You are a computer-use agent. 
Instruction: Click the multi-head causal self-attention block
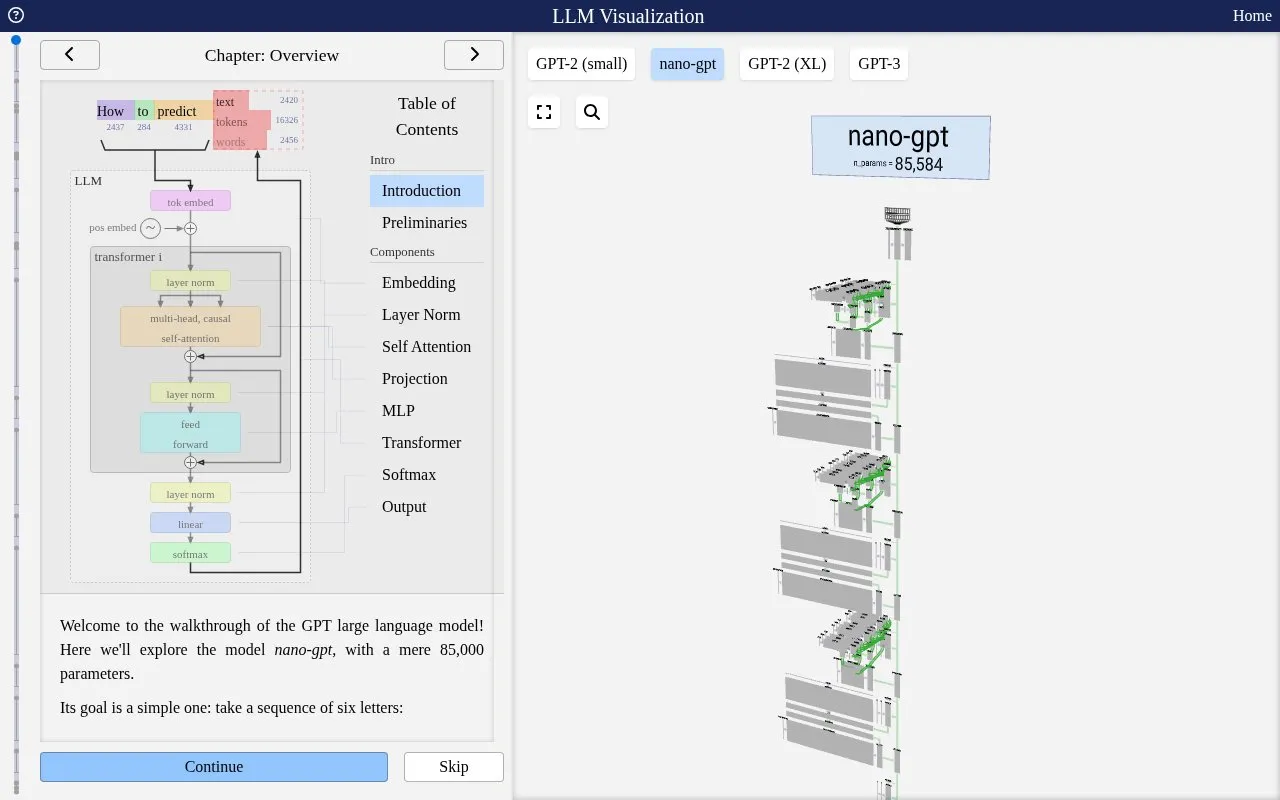(x=190, y=327)
